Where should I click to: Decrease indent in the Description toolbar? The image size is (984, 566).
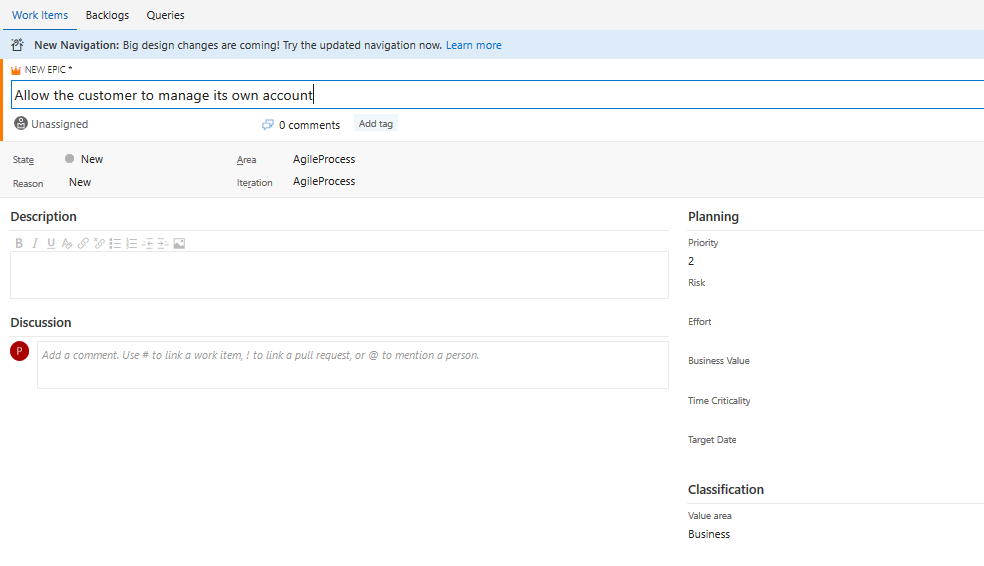click(x=147, y=243)
